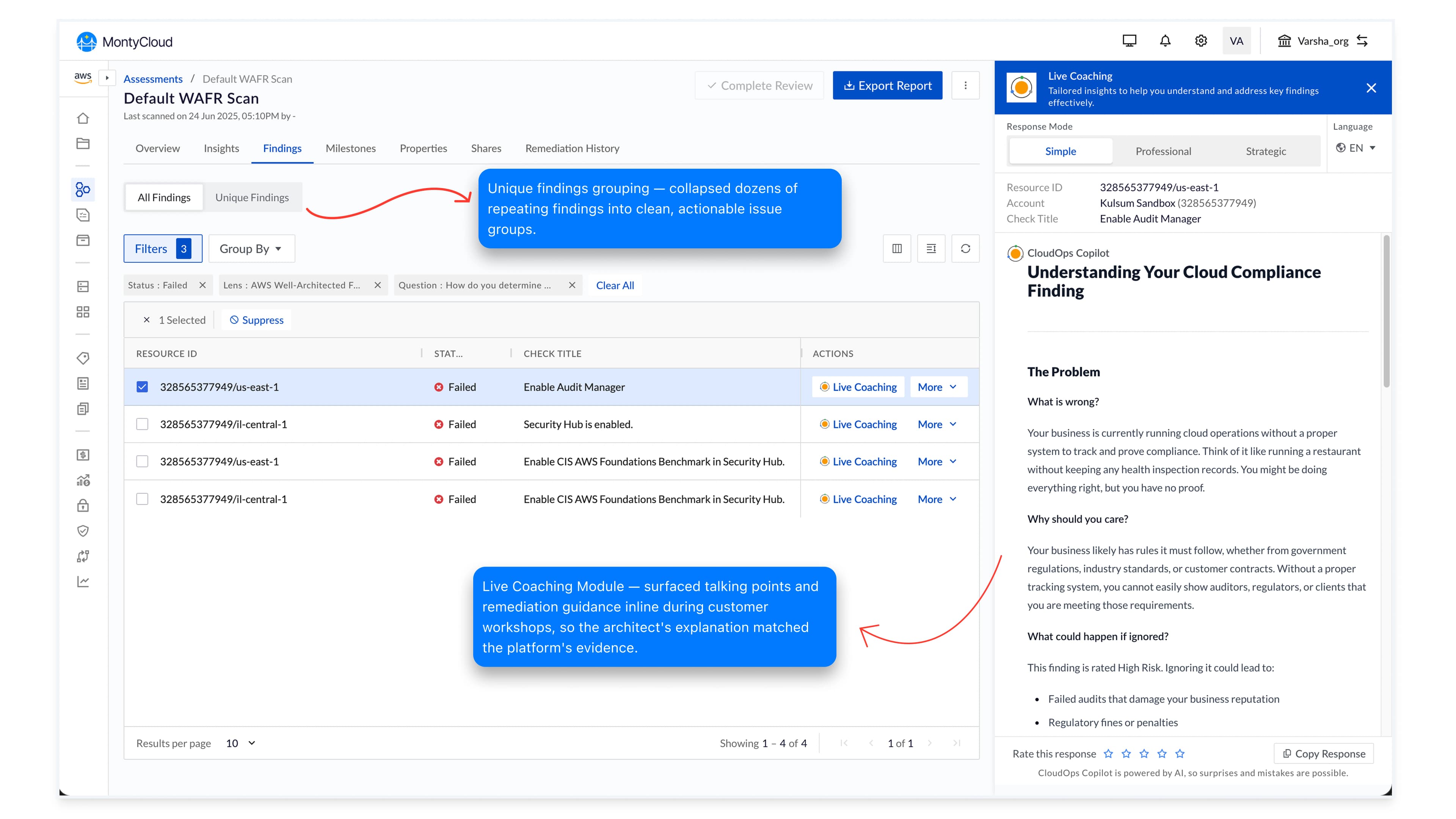Image resolution: width=1456 pixels, height=819 pixels.
Task: Open the Properties tab
Action: [x=424, y=148]
